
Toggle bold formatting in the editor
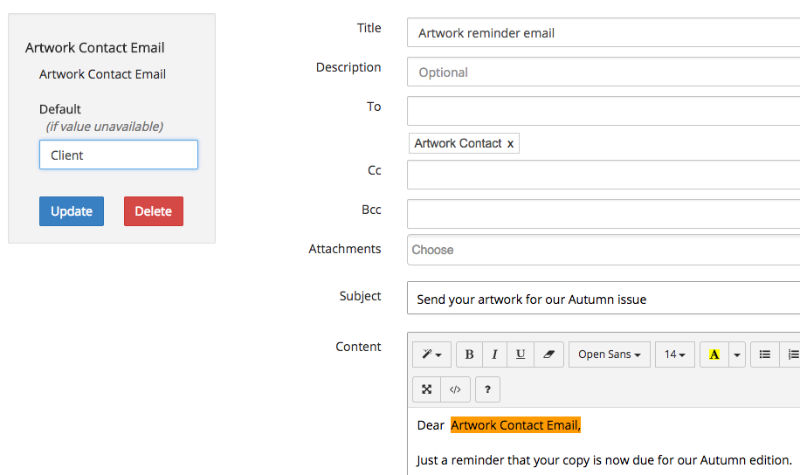(x=469, y=354)
